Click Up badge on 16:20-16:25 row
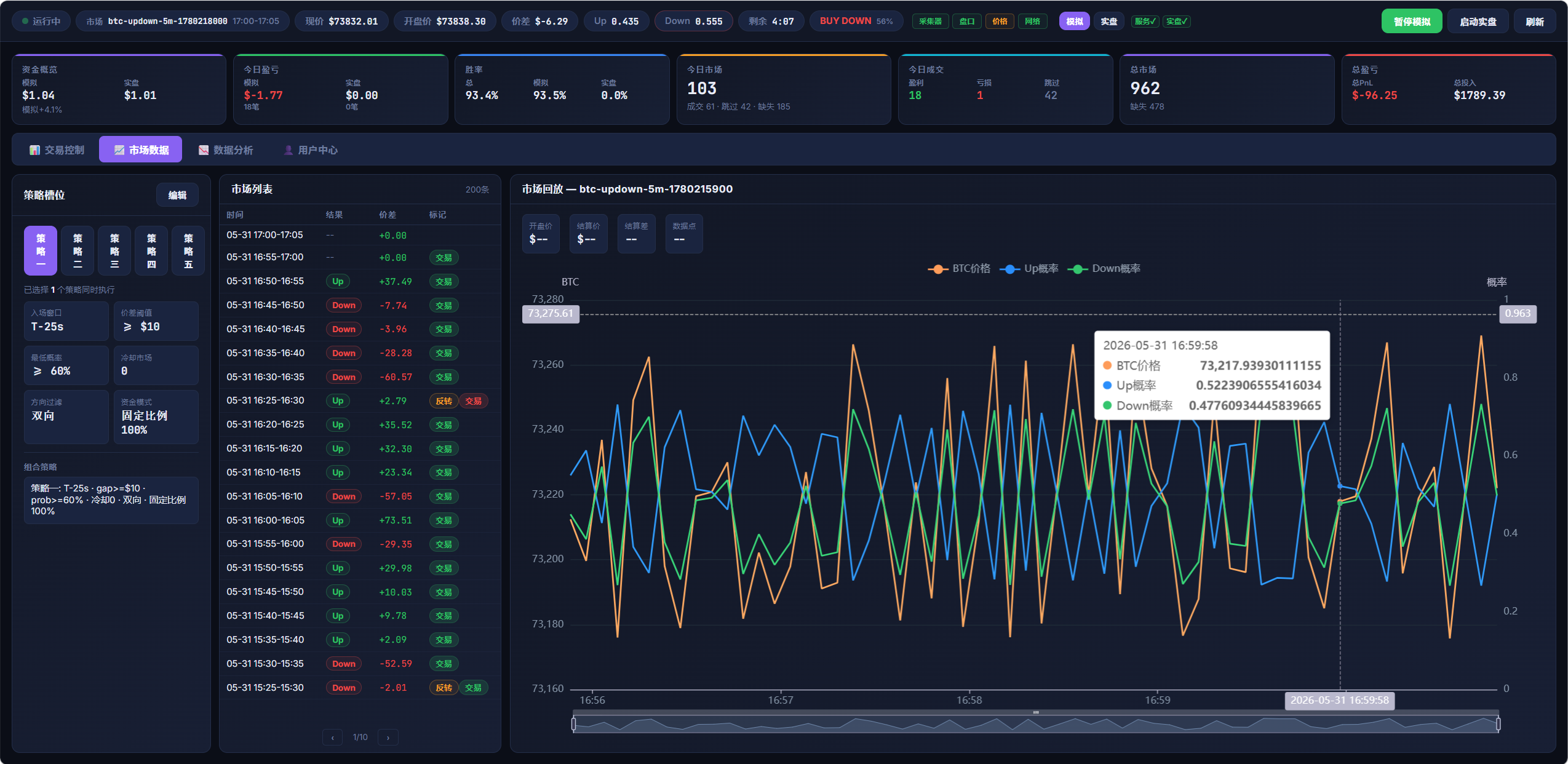The height and width of the screenshot is (764, 1568). click(338, 425)
